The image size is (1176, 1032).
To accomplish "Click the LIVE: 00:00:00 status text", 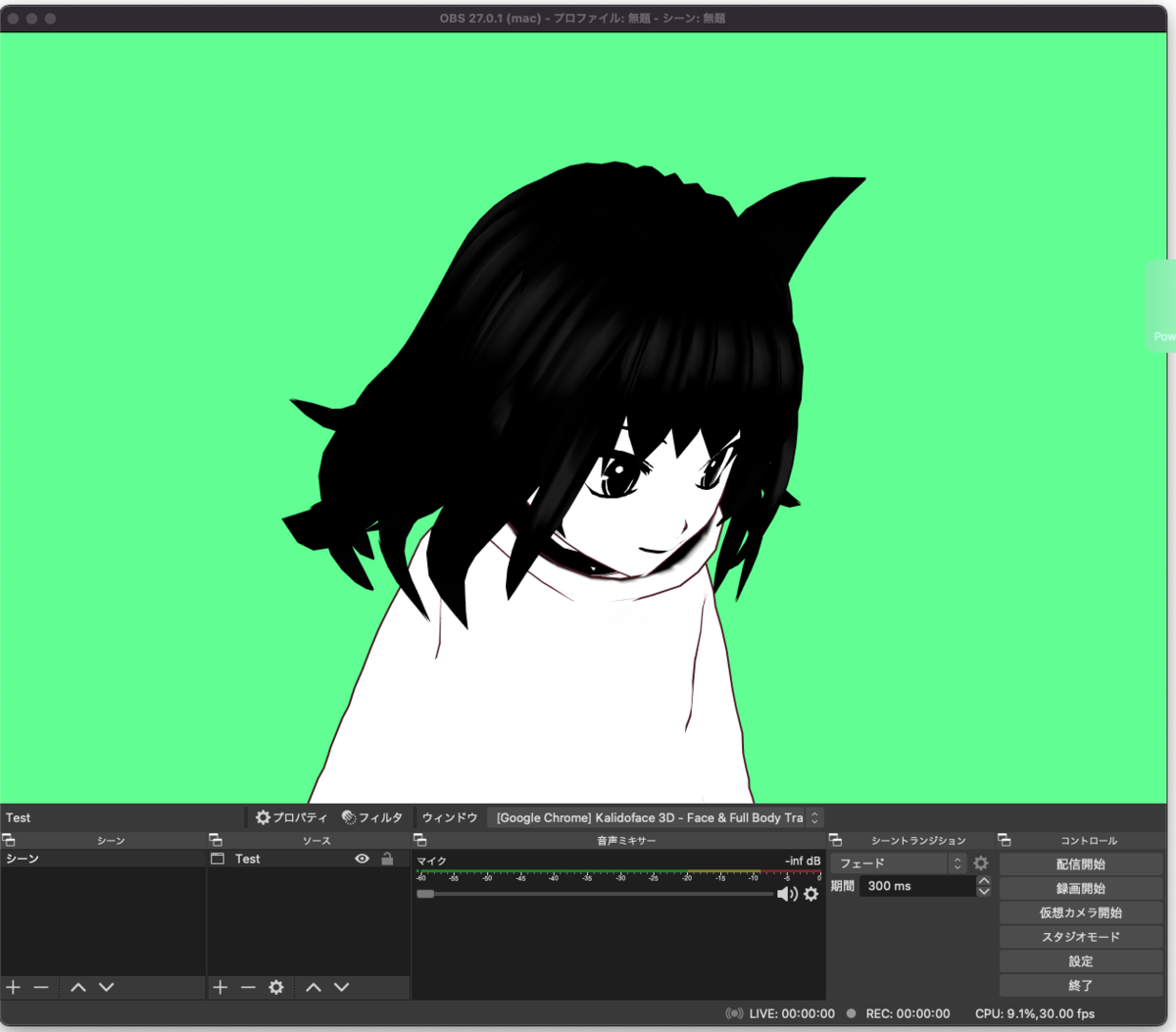I will tap(792, 1013).
